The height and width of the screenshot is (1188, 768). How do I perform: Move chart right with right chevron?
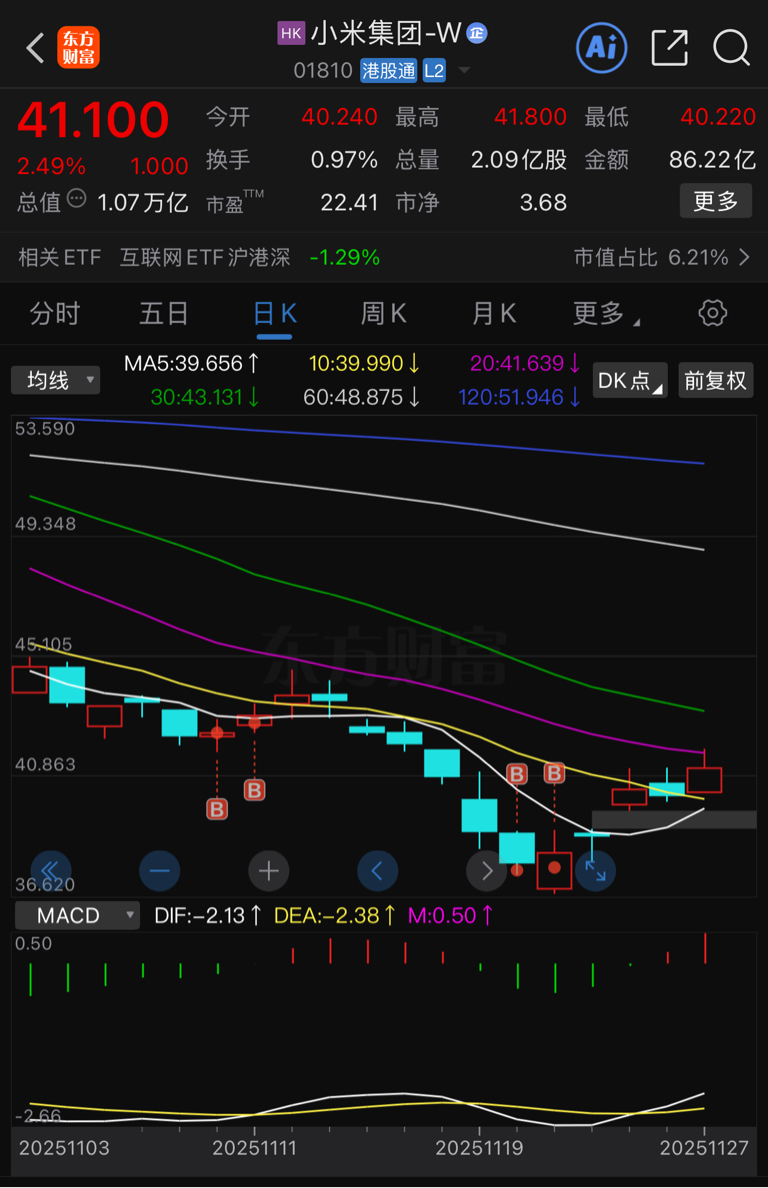coord(486,871)
